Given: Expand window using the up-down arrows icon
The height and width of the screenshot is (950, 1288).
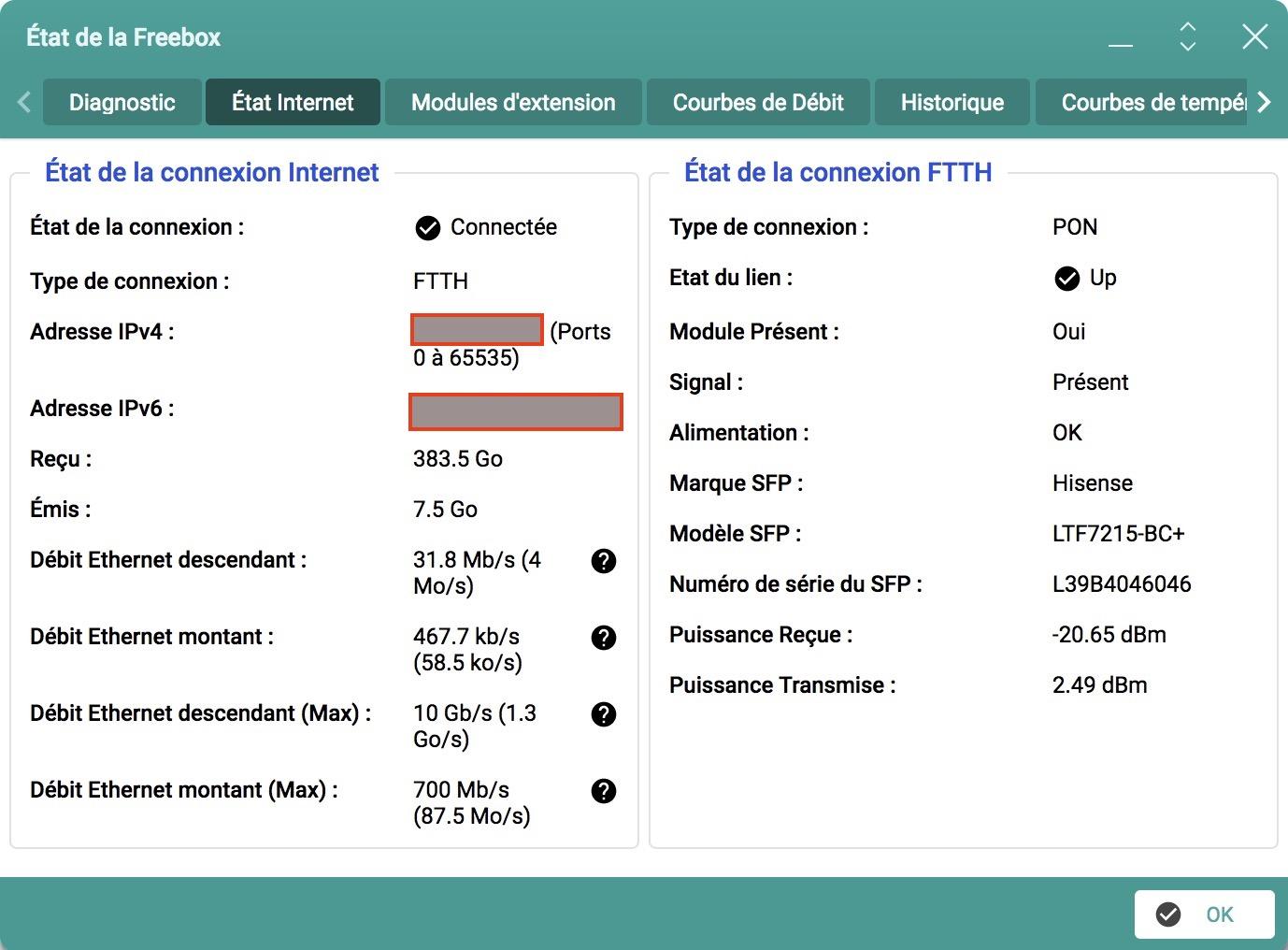Looking at the screenshot, I should (1187, 36).
